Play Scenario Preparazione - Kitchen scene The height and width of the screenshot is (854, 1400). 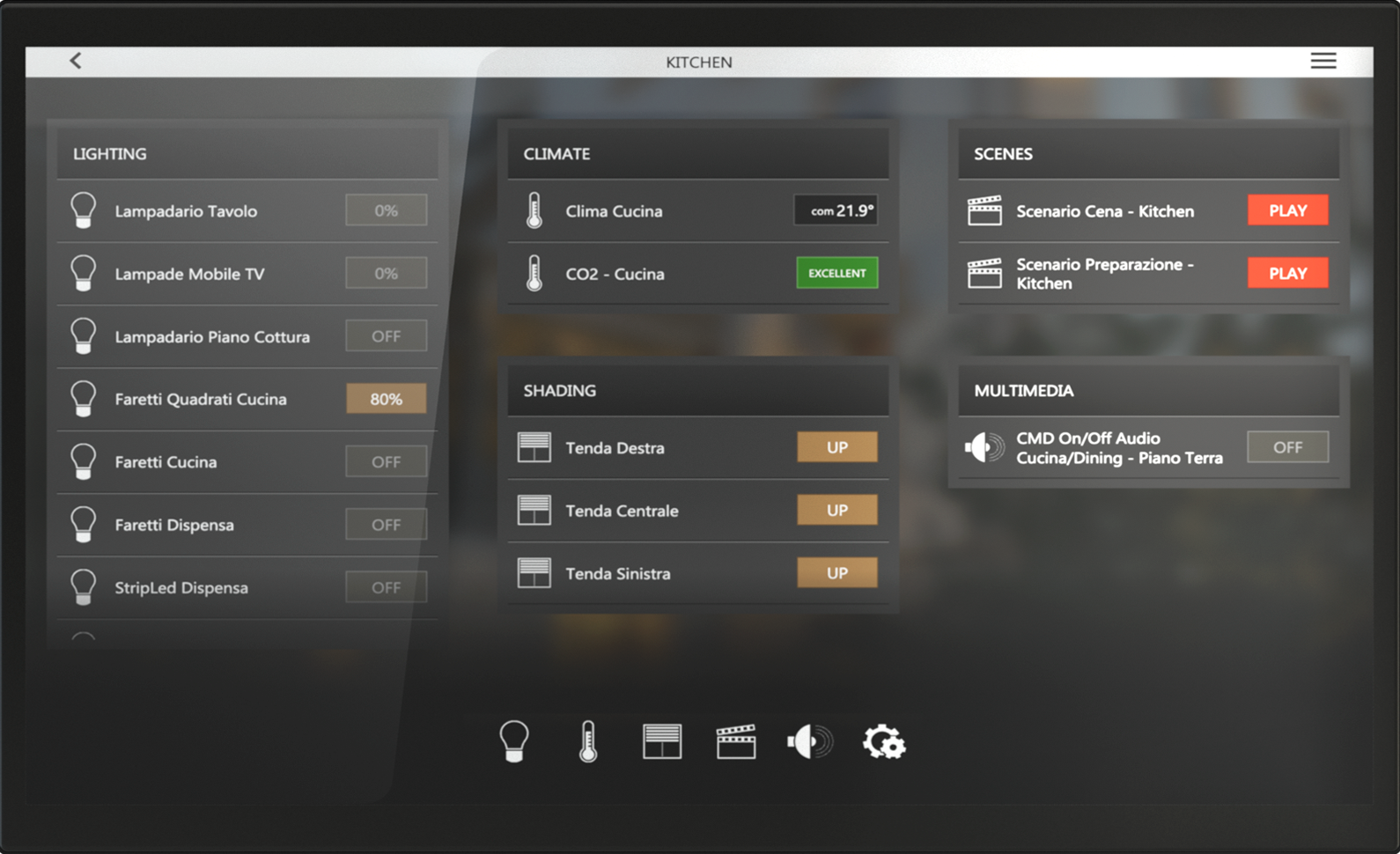[x=1287, y=274]
